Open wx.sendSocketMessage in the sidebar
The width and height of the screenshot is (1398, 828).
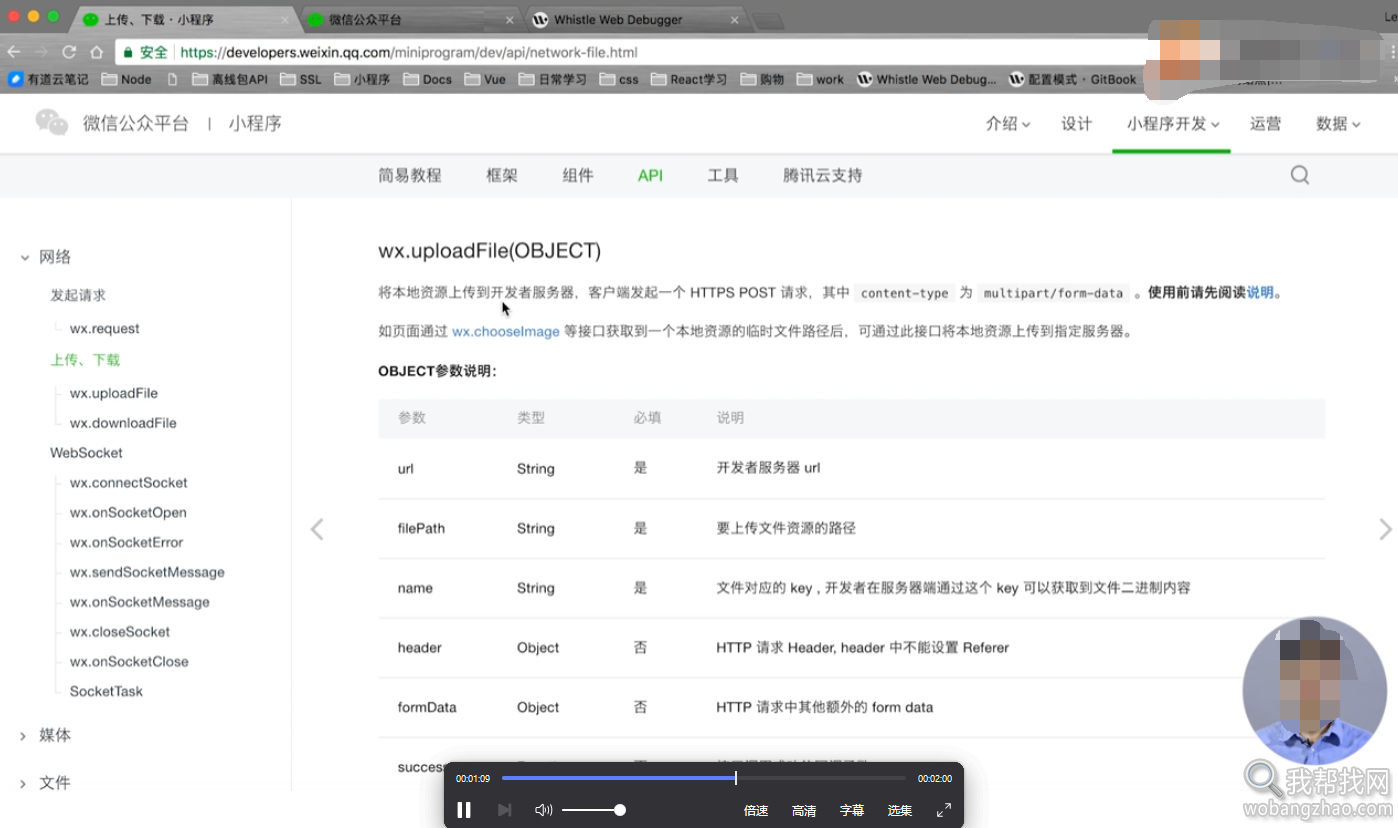tap(147, 573)
